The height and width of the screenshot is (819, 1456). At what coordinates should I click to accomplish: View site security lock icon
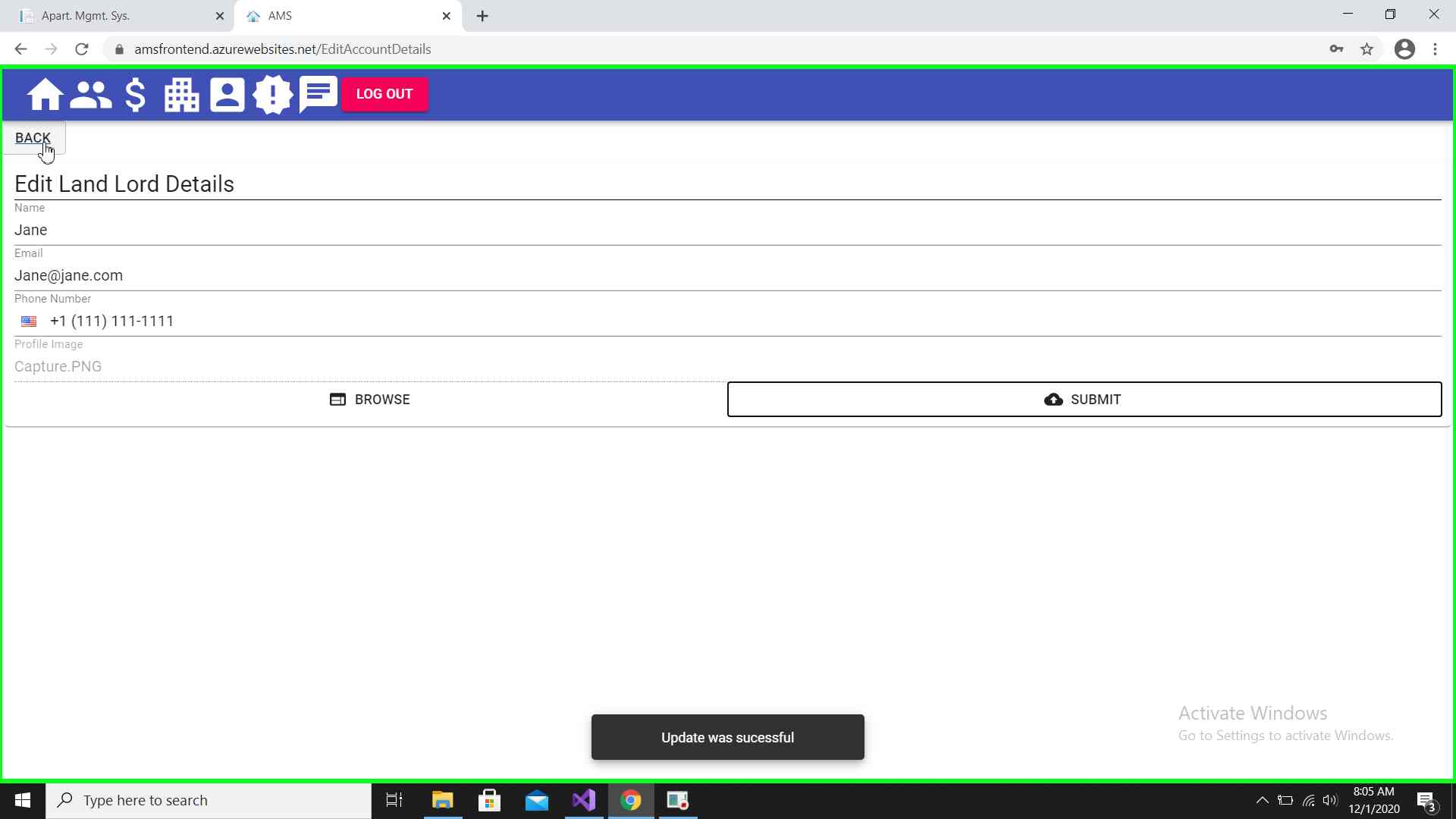pyautogui.click(x=119, y=49)
